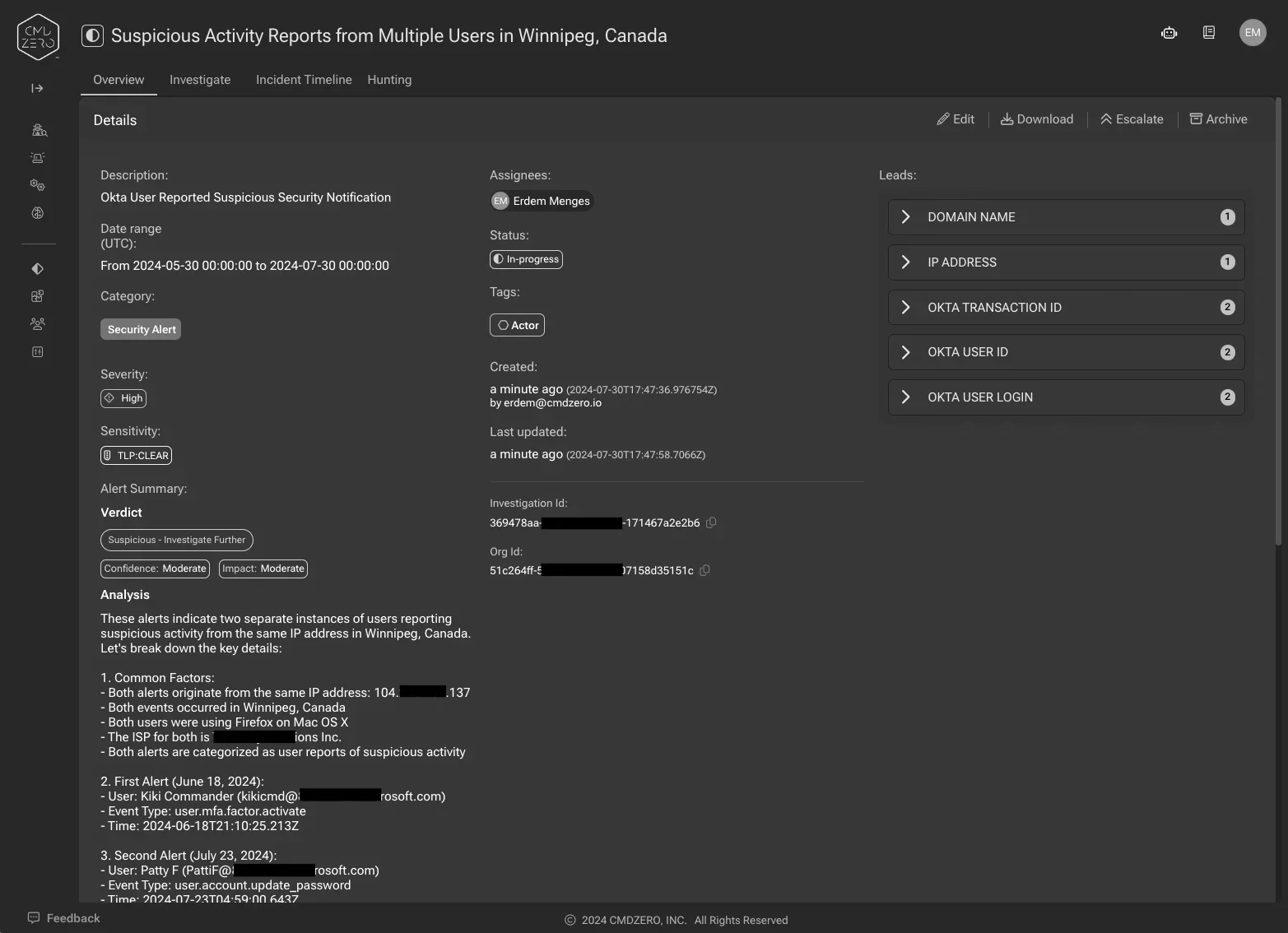Download the investigation report
1288x933 pixels.
pyautogui.click(x=1037, y=119)
